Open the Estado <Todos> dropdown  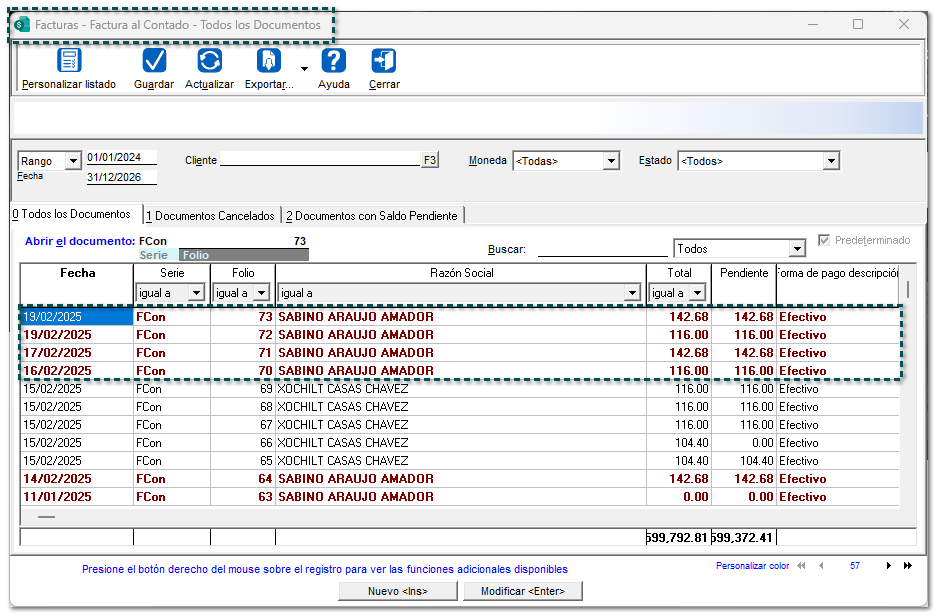tap(831, 160)
